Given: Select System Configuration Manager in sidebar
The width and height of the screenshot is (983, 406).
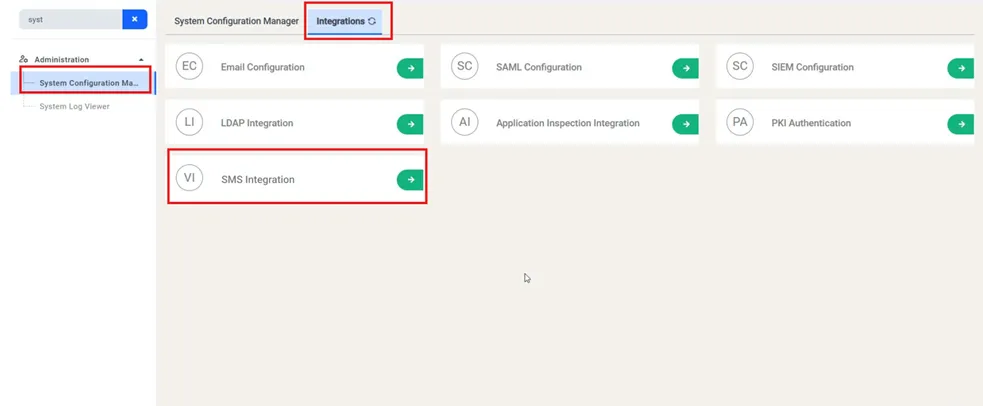Looking at the screenshot, I should tap(83, 83).
